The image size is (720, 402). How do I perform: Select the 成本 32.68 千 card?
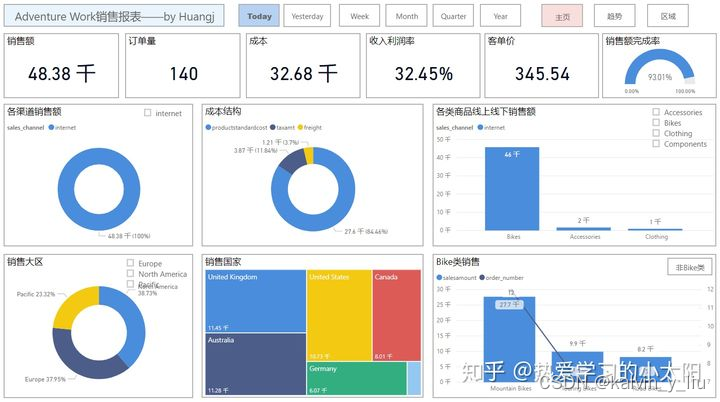coord(303,65)
